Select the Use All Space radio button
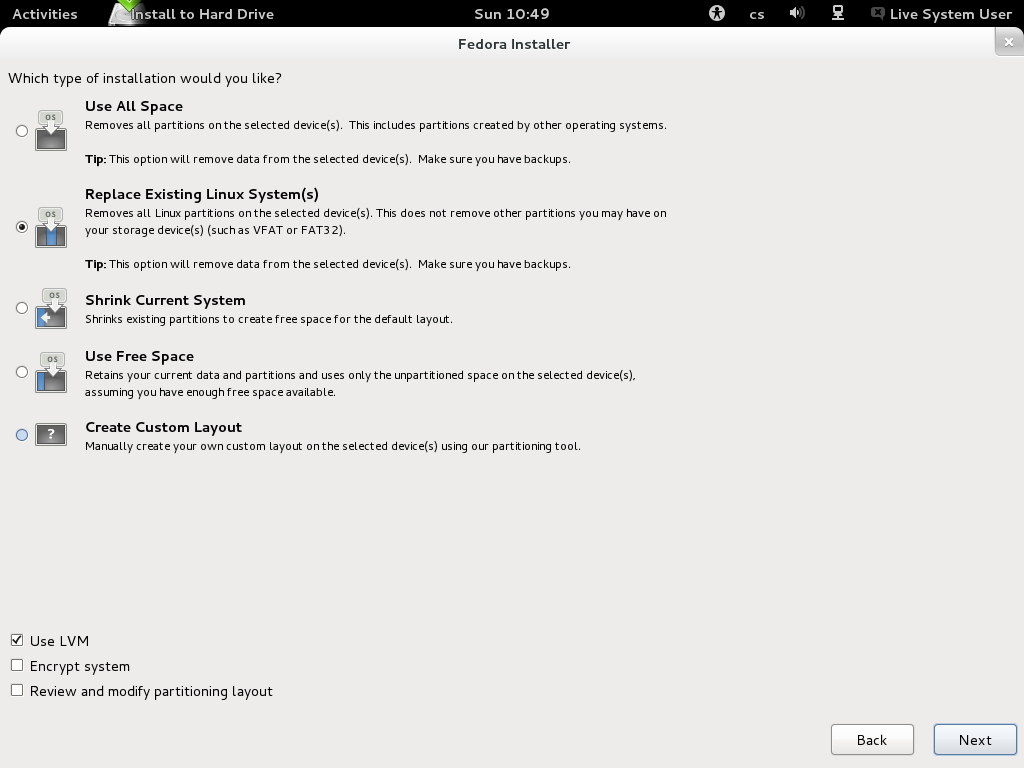The height and width of the screenshot is (768, 1024). coord(22,131)
